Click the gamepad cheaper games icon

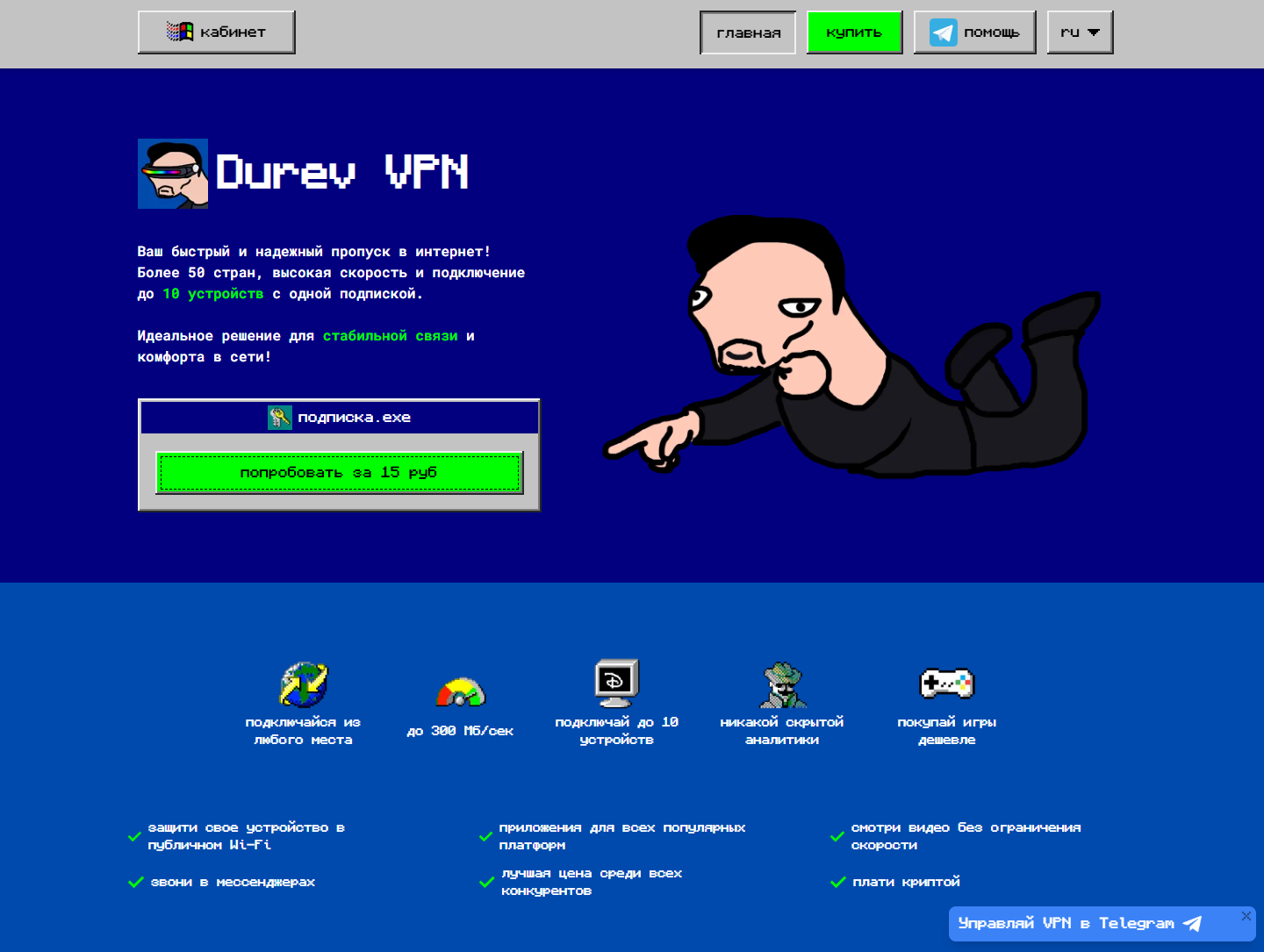[946, 684]
